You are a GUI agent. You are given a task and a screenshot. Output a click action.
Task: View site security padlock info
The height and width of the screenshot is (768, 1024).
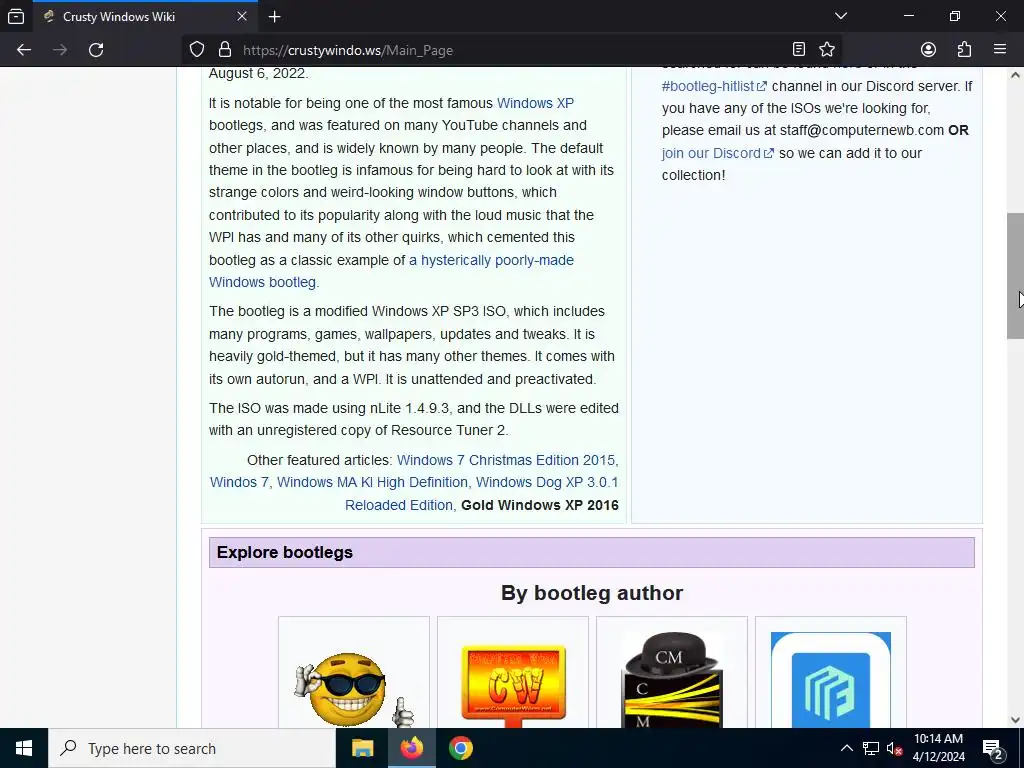coord(225,50)
